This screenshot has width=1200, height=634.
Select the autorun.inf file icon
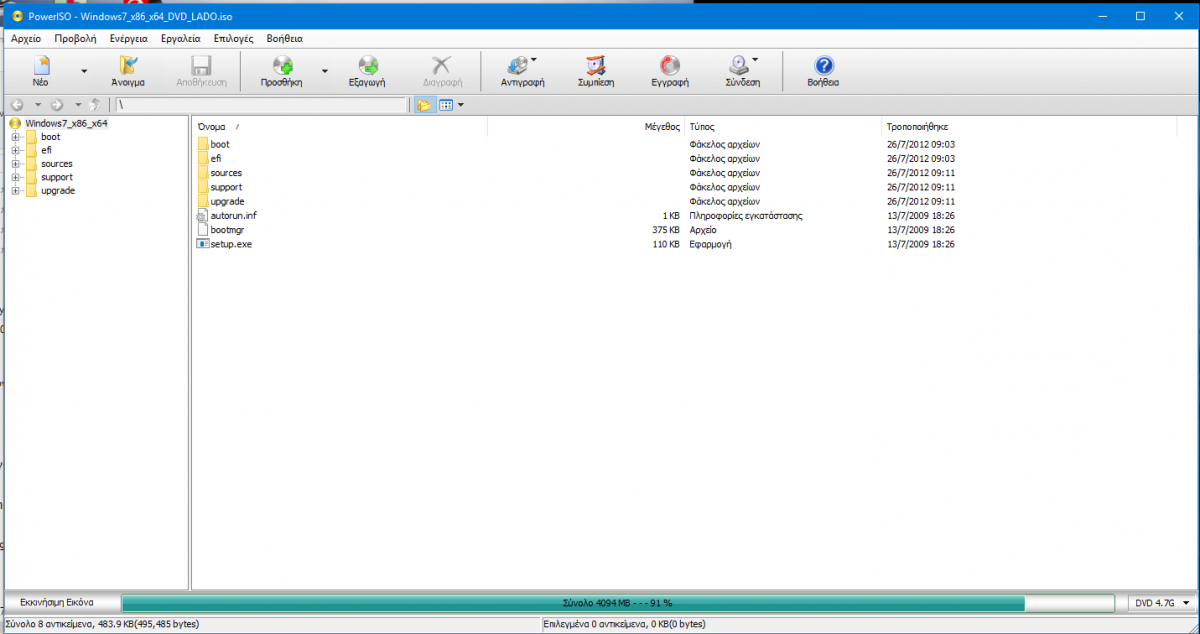(203, 216)
